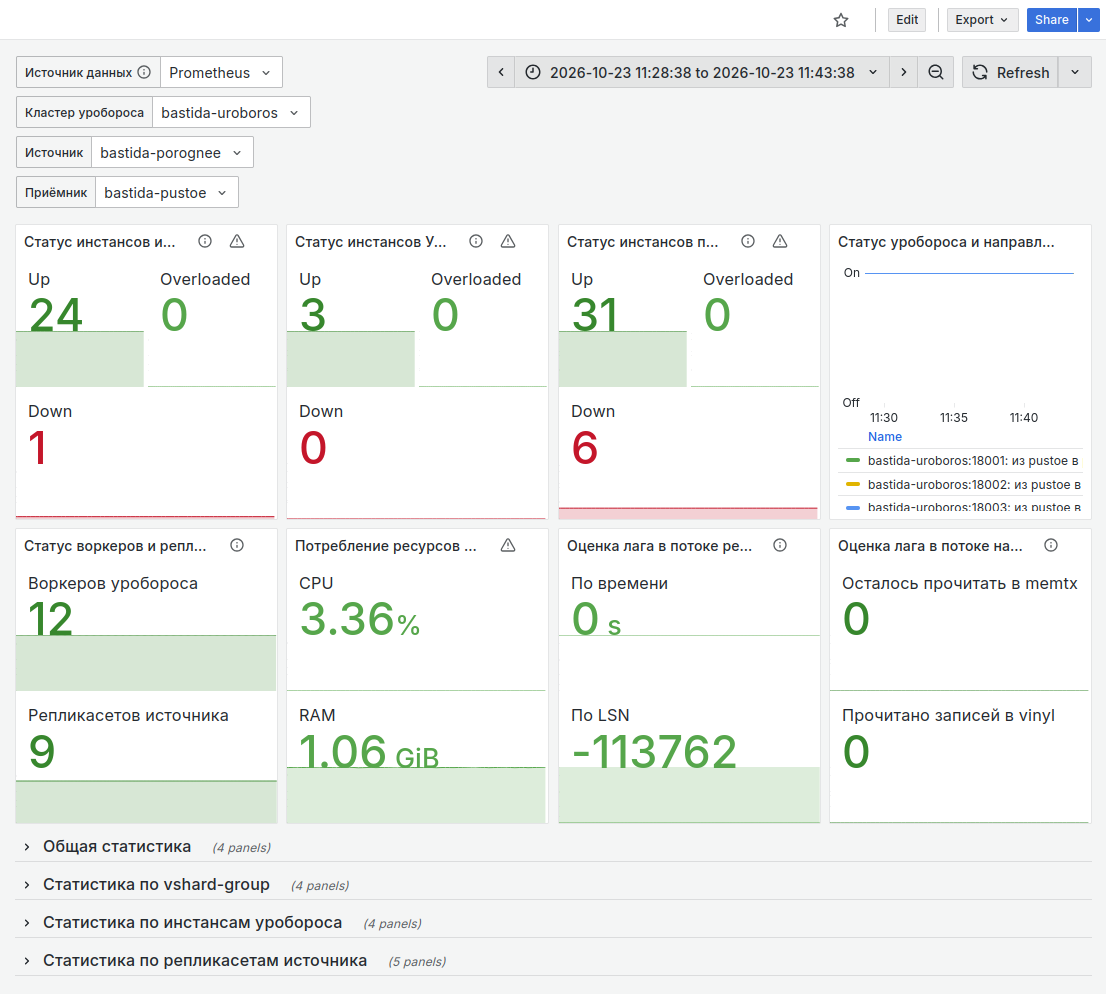Click the По LSN value -113762
1106x994 pixels.
(654, 751)
